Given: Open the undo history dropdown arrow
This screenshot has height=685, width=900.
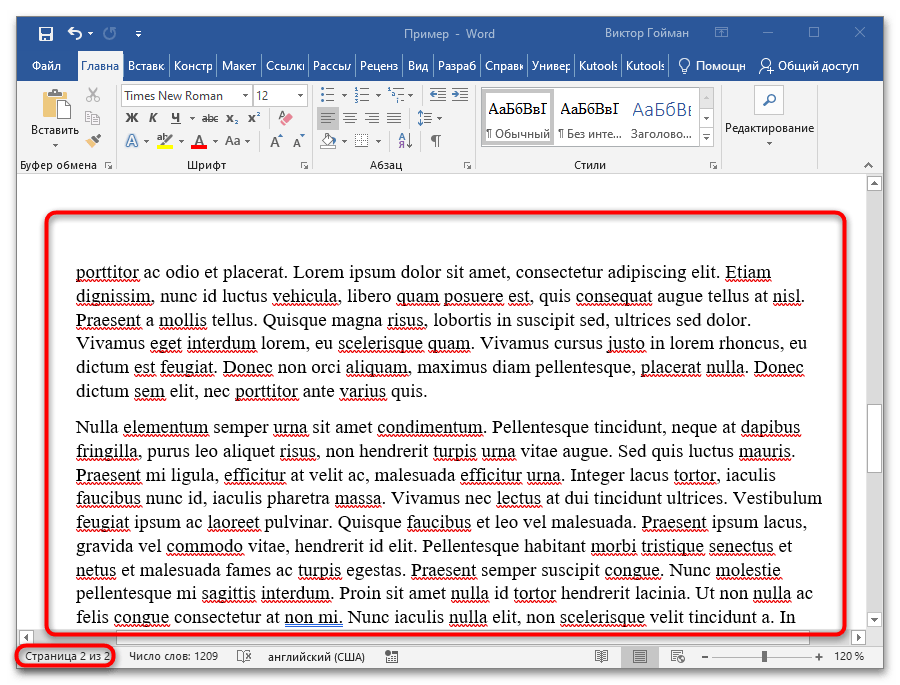Looking at the screenshot, I should click(90, 34).
